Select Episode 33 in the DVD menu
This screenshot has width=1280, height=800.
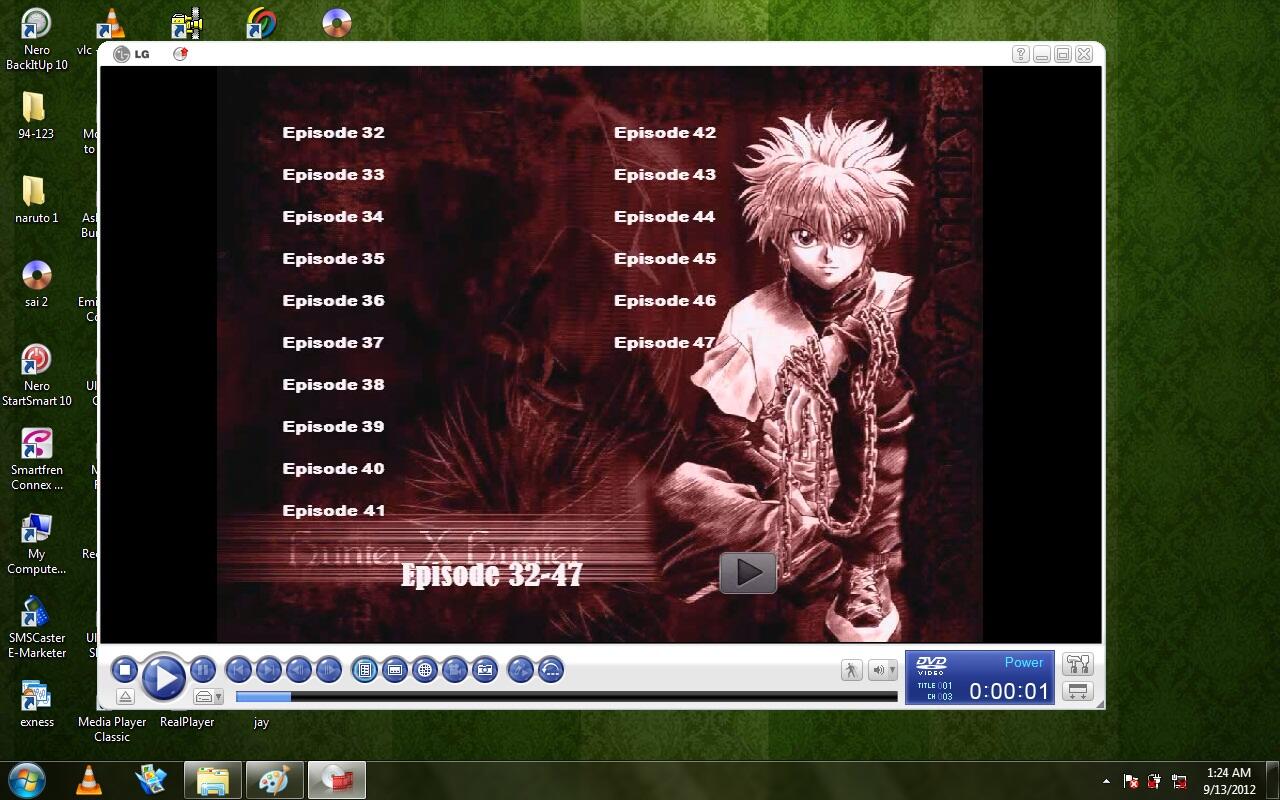point(333,174)
